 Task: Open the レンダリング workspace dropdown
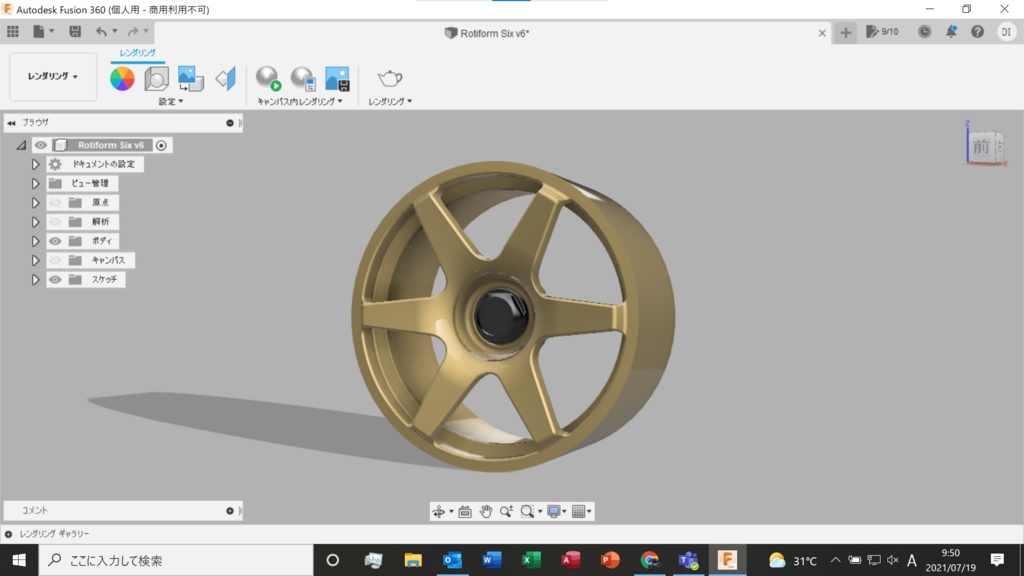[x=53, y=76]
